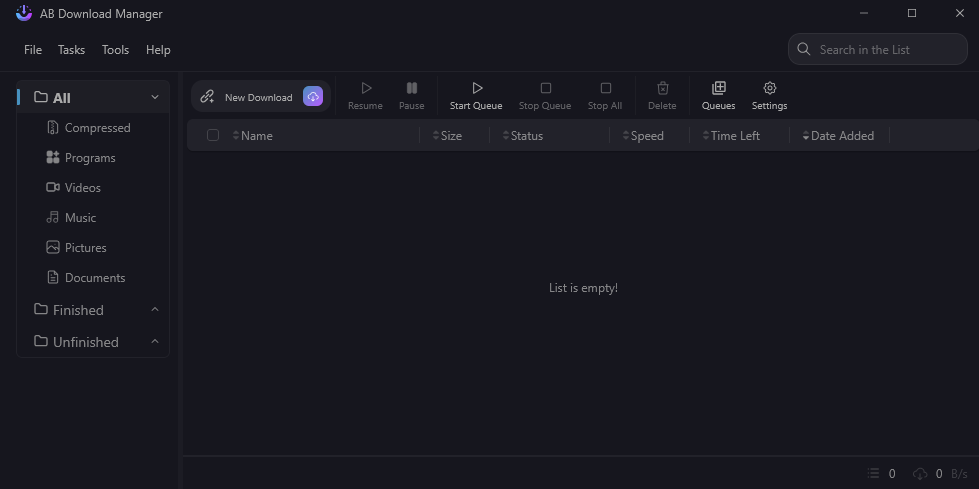Click the Stop Queue icon

pyautogui.click(x=545, y=89)
